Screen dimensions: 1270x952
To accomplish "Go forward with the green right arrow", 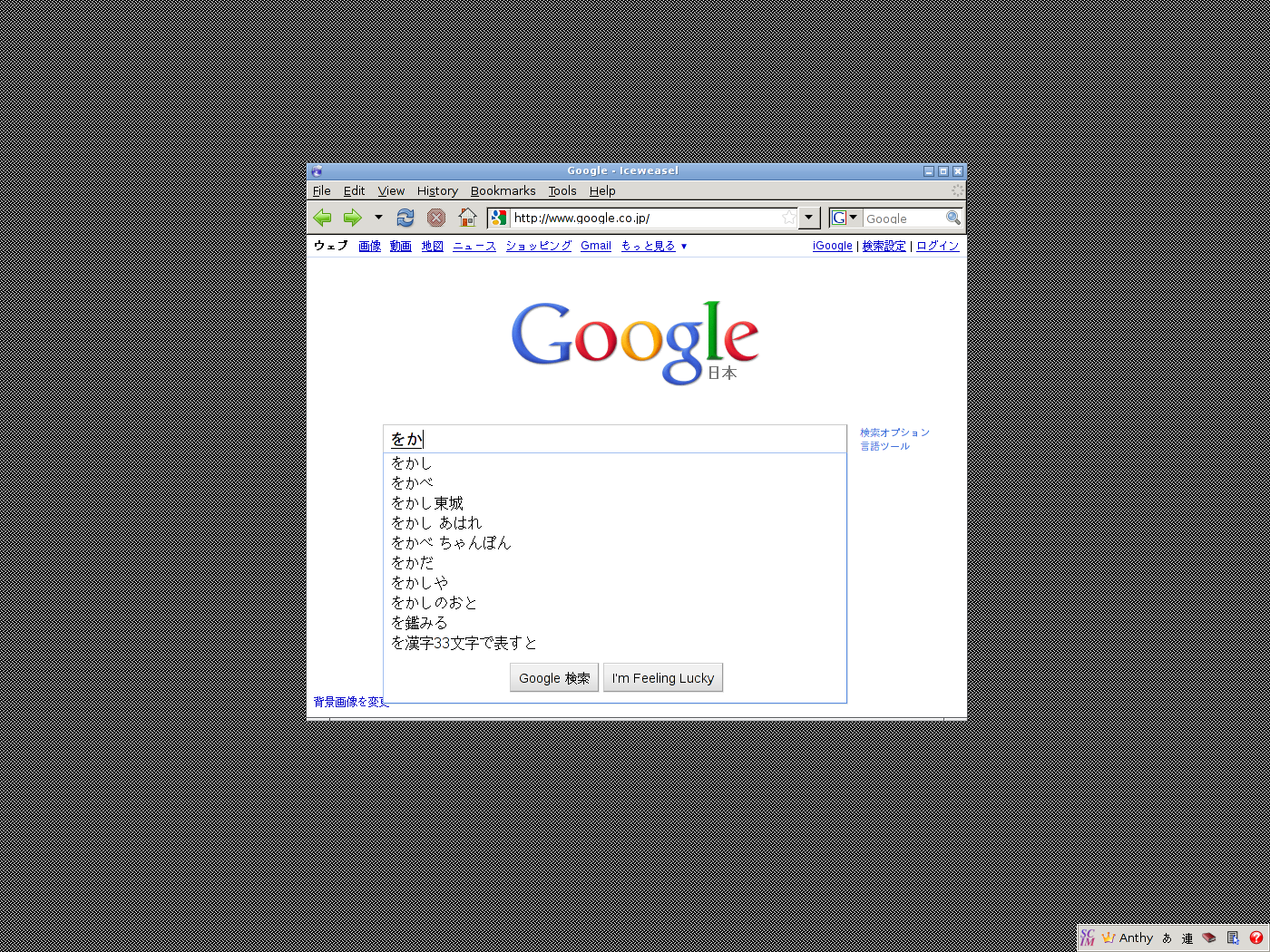I will click(353, 218).
